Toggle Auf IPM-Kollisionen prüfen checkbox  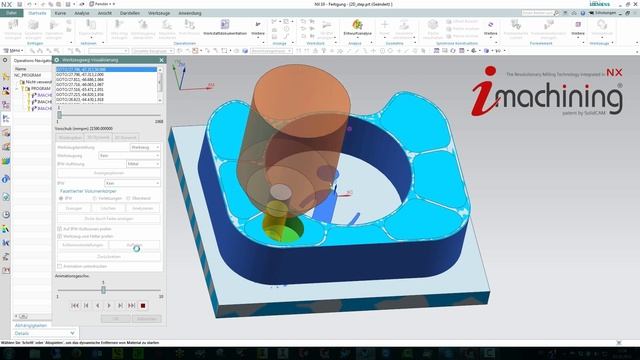(60, 229)
